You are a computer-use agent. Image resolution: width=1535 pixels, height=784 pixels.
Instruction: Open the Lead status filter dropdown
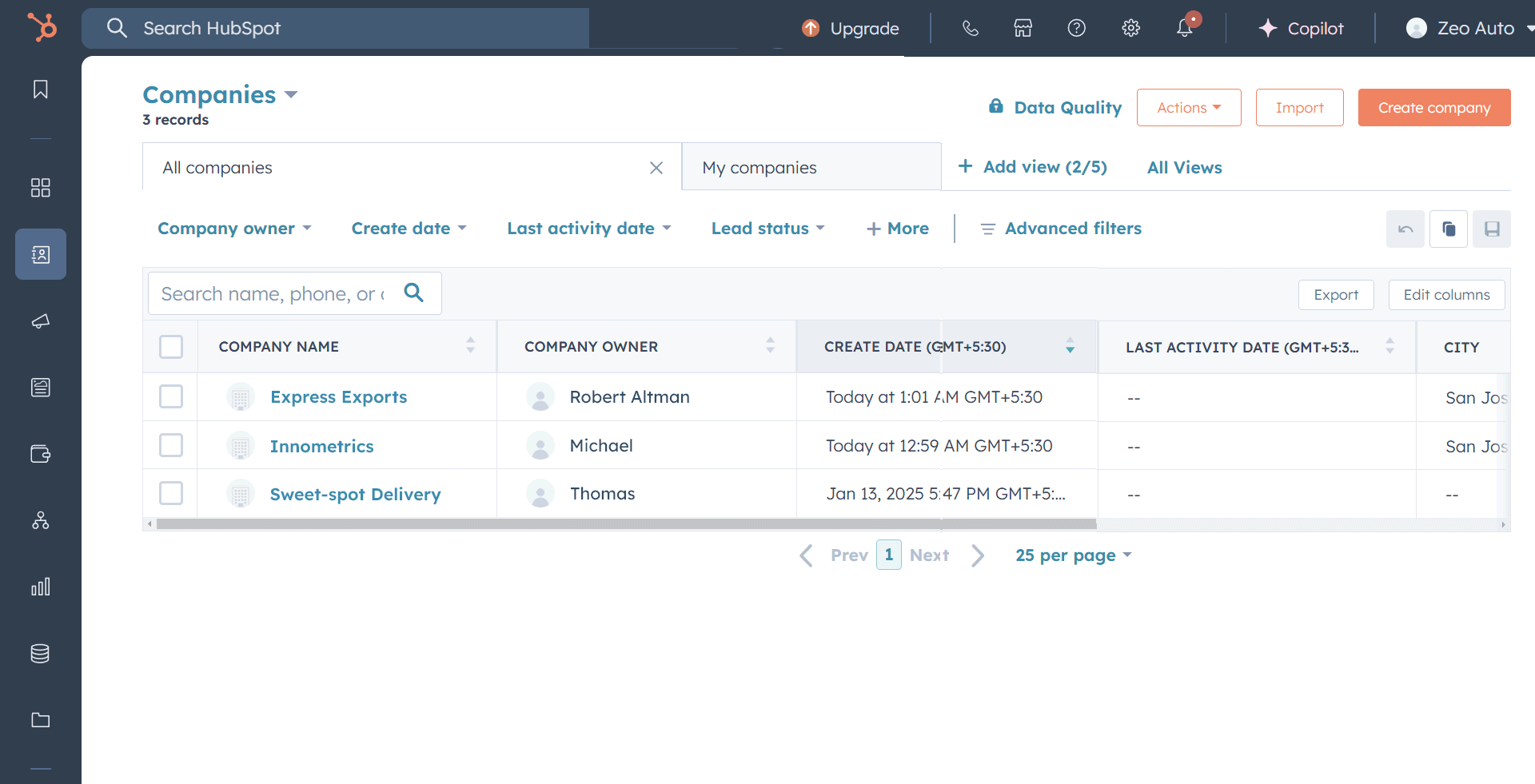pyautogui.click(x=767, y=229)
